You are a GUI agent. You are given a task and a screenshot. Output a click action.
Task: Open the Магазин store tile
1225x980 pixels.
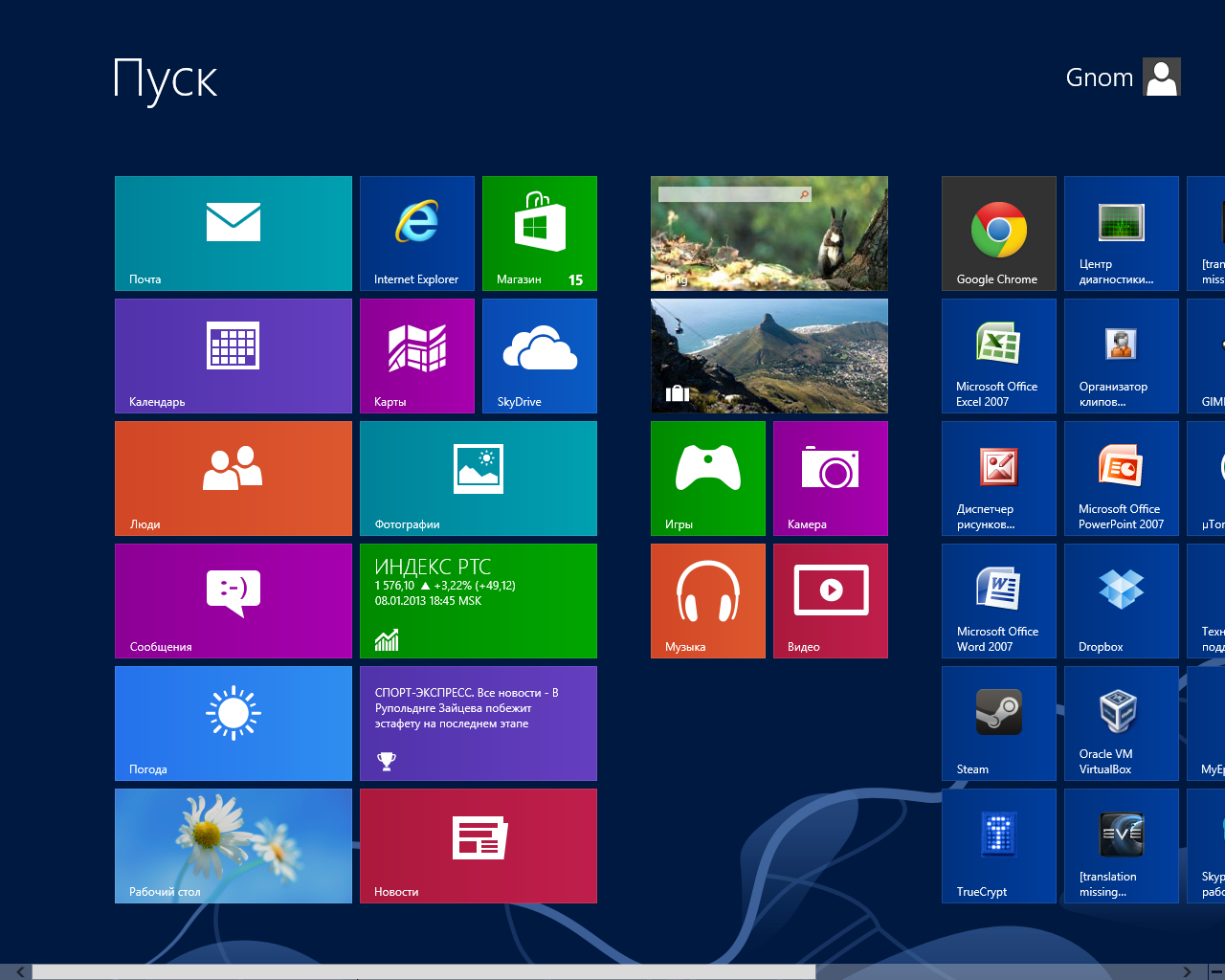(540, 234)
